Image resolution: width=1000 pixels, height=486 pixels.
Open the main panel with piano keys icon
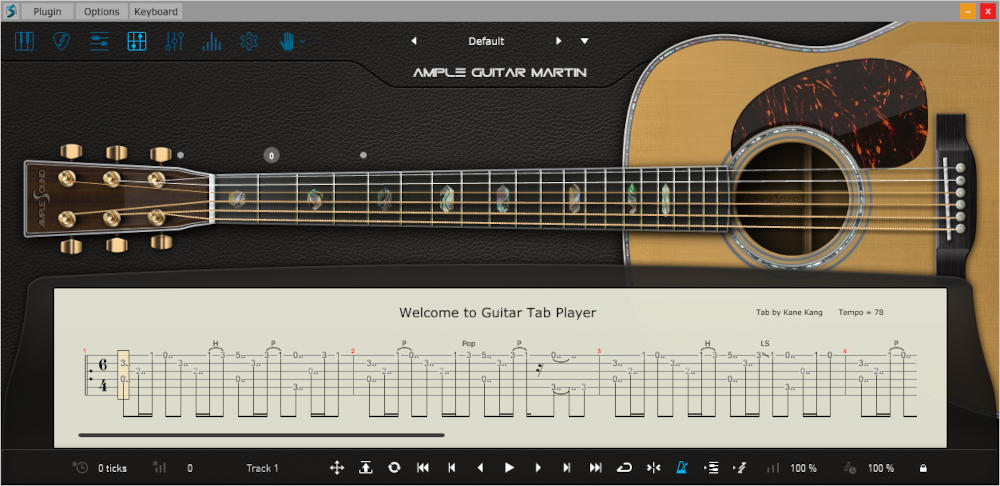(24, 41)
